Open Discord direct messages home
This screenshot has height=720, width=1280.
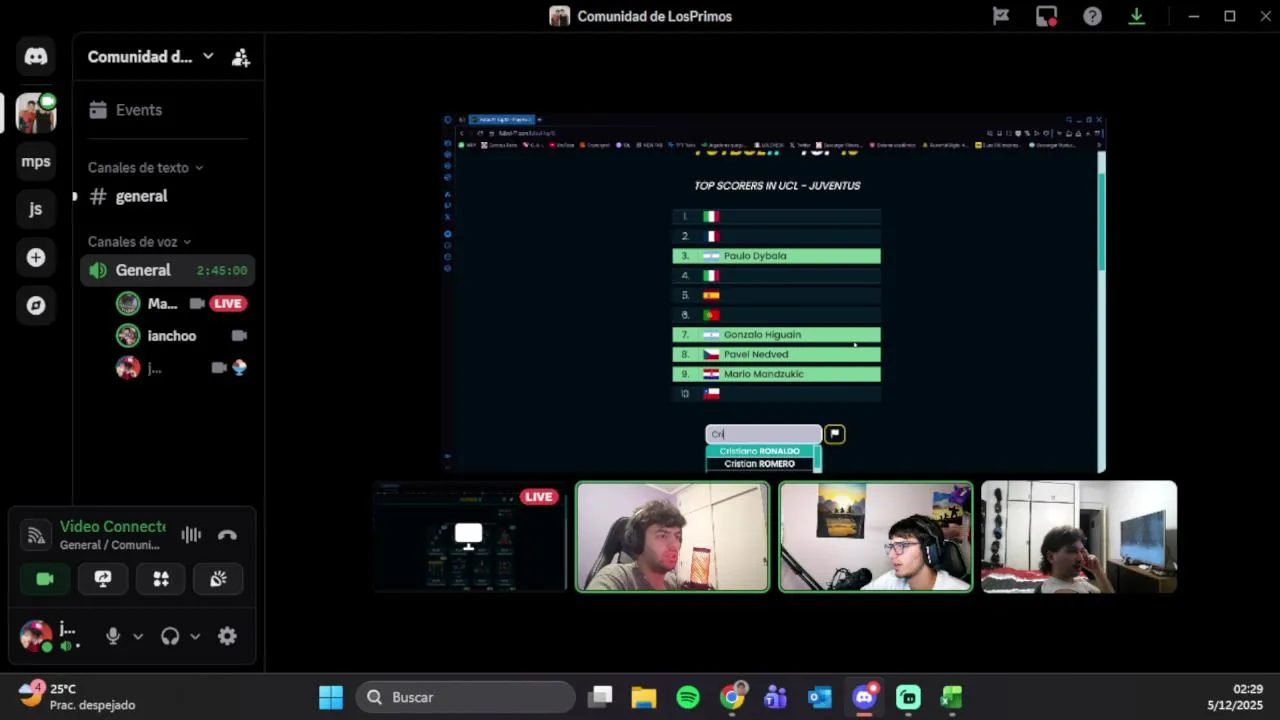pos(36,57)
